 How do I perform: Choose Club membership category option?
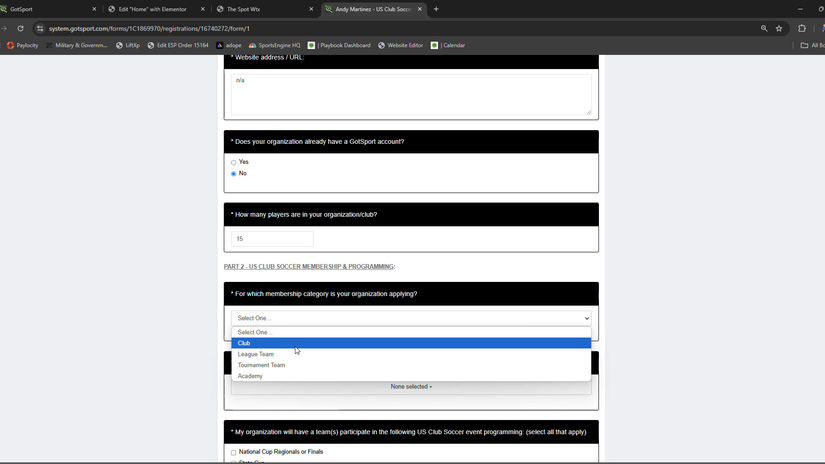pyautogui.click(x=411, y=343)
